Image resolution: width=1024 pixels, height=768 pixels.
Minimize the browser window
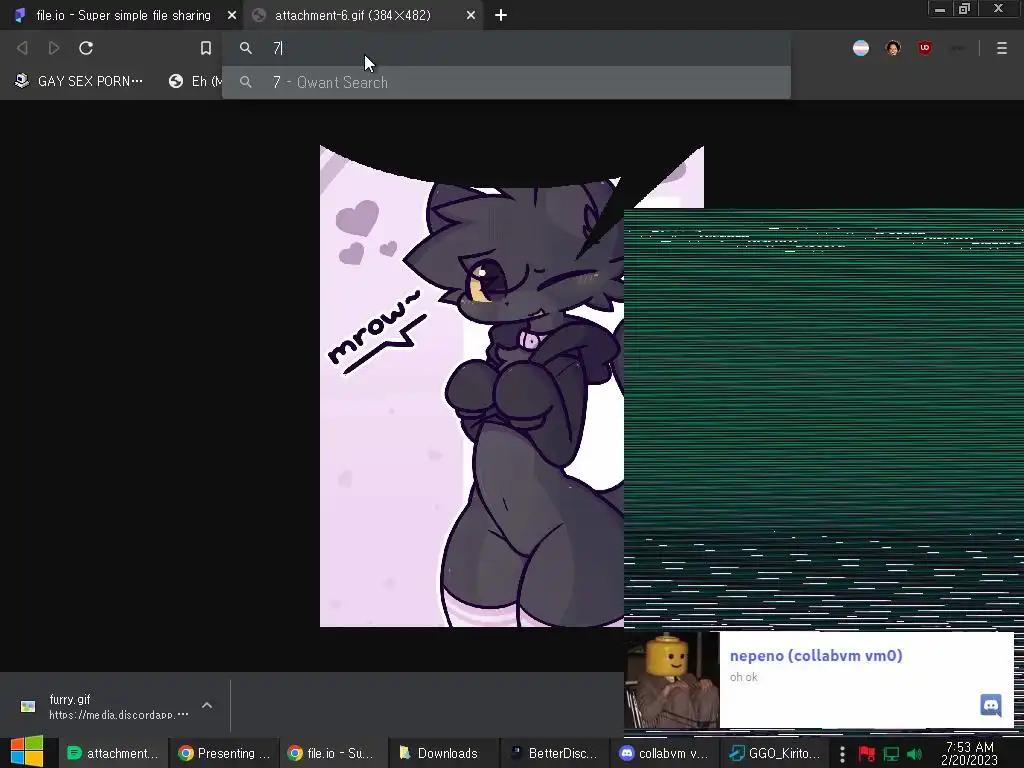(x=940, y=8)
